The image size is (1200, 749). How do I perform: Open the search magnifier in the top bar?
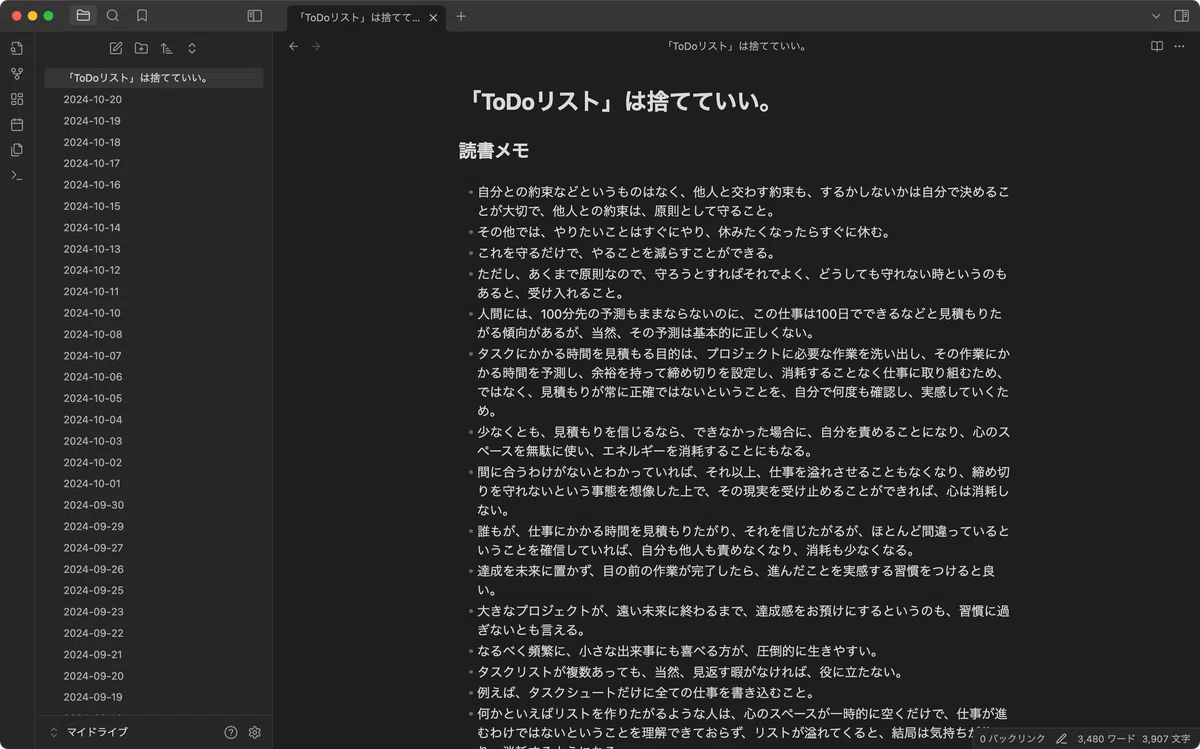113,16
